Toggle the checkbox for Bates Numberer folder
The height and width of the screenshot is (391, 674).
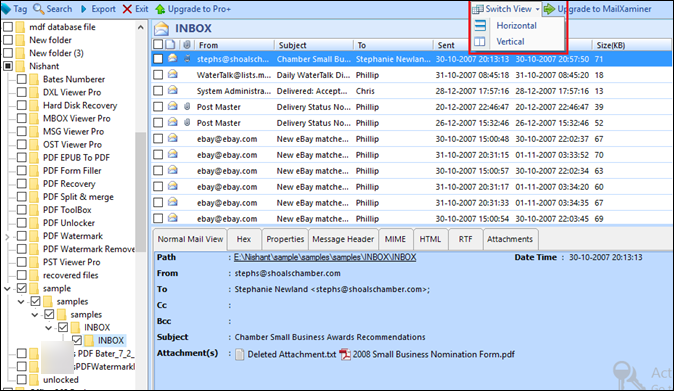[21, 79]
